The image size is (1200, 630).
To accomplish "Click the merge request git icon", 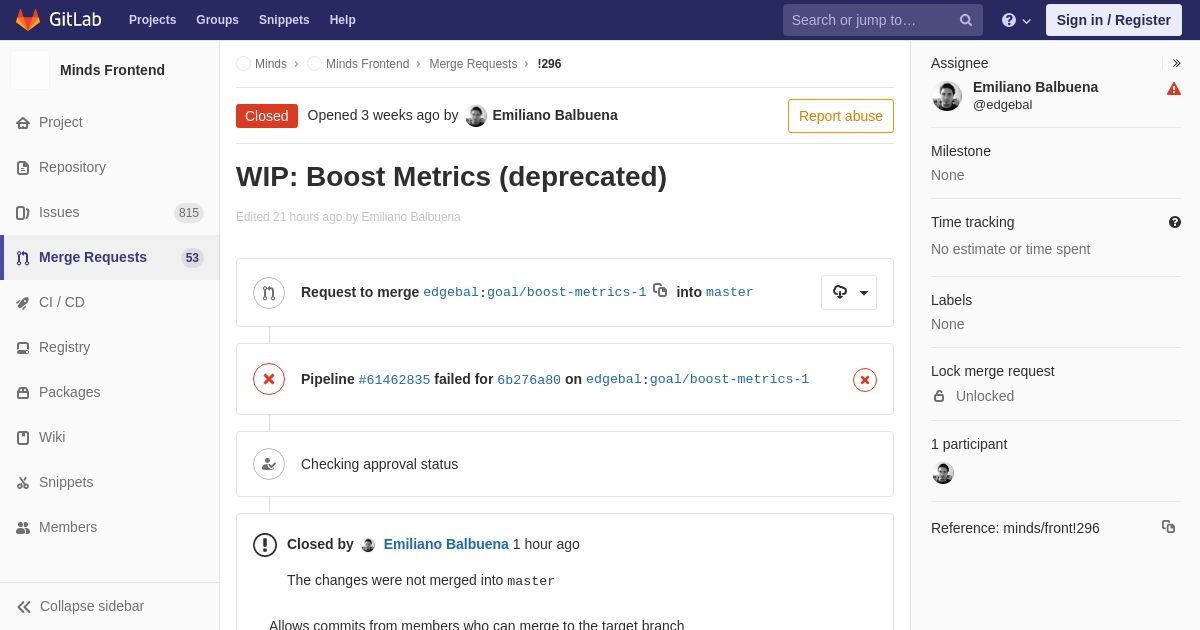I will click(269, 293).
